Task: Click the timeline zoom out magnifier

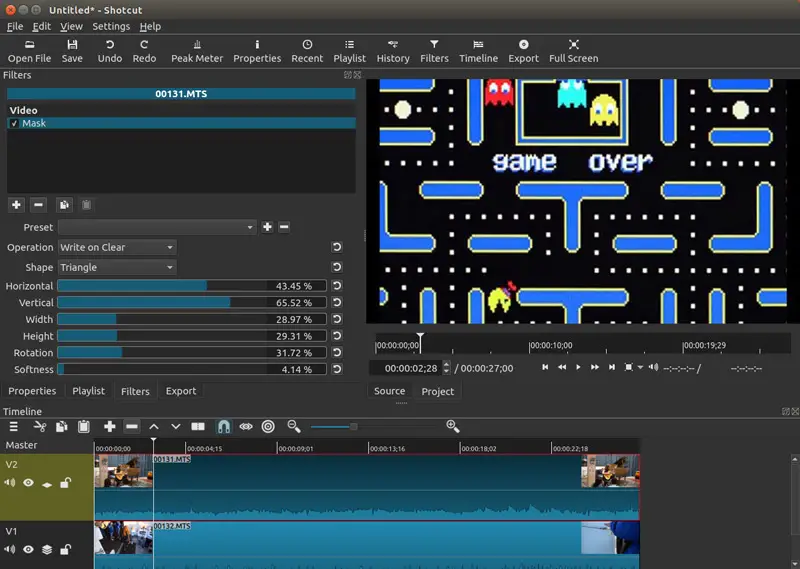Action: click(x=294, y=427)
